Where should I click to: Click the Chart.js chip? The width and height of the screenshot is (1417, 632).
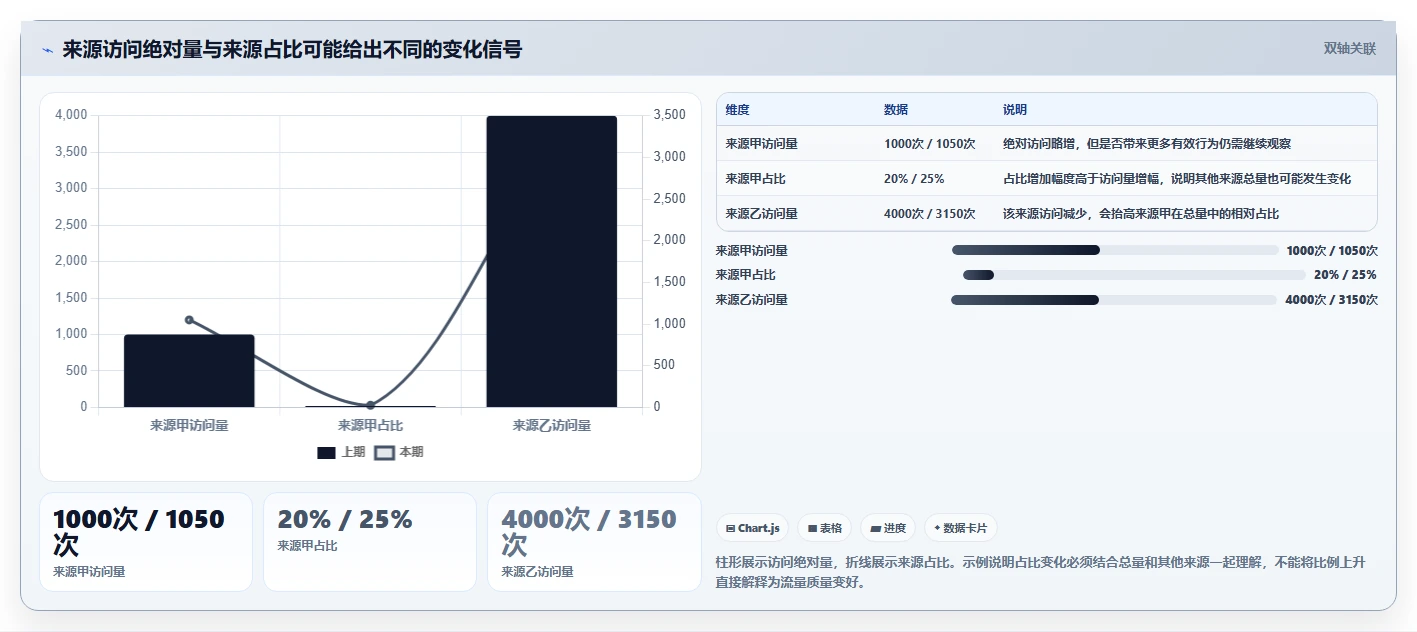pos(753,528)
